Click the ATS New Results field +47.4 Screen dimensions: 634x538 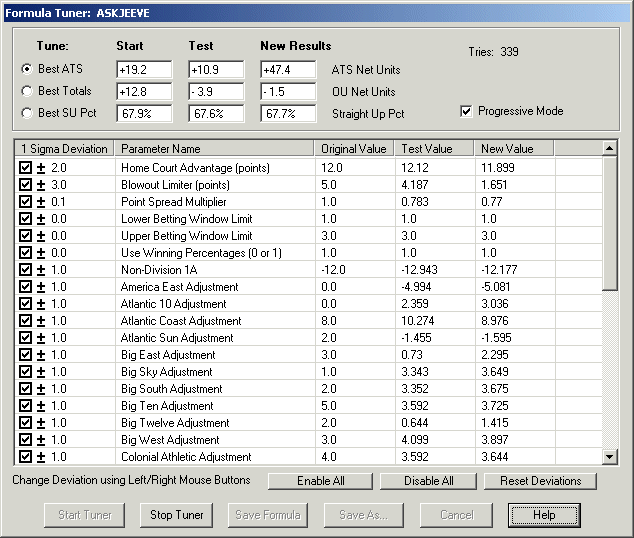(x=288, y=70)
